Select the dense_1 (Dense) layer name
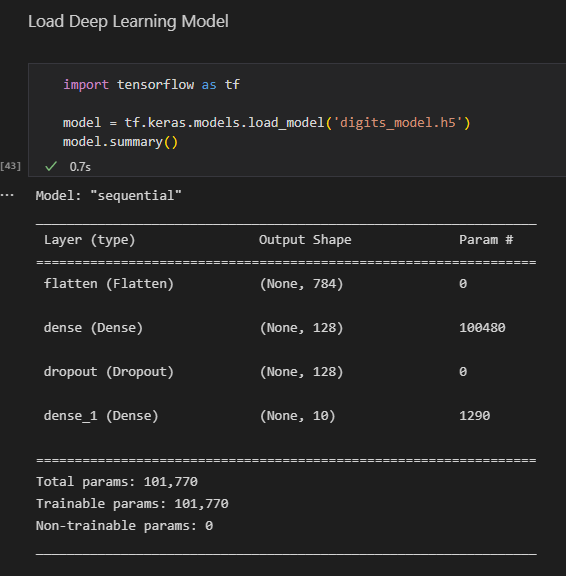Screen dimensions: 566x576 101,416
